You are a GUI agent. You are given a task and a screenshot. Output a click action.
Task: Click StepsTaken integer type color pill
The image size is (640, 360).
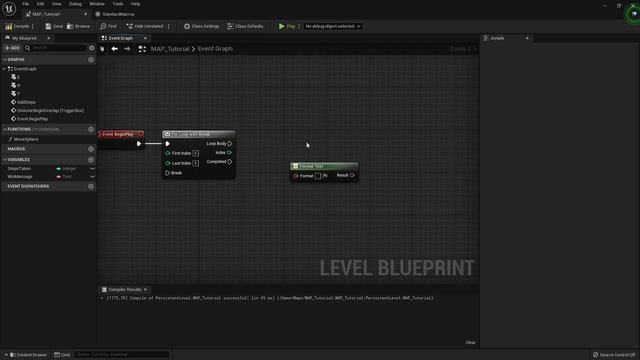58,169
